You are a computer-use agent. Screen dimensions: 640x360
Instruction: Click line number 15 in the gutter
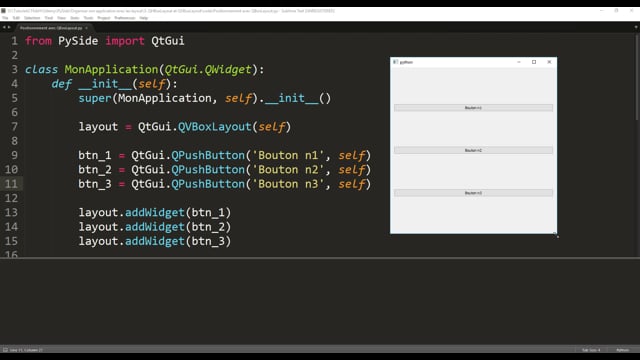[11, 241]
